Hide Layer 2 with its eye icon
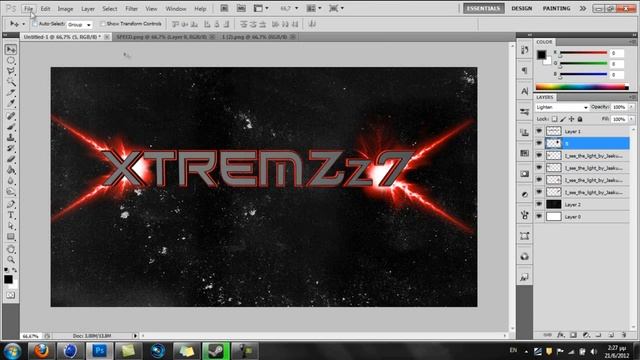The height and width of the screenshot is (360, 640). coord(539,204)
